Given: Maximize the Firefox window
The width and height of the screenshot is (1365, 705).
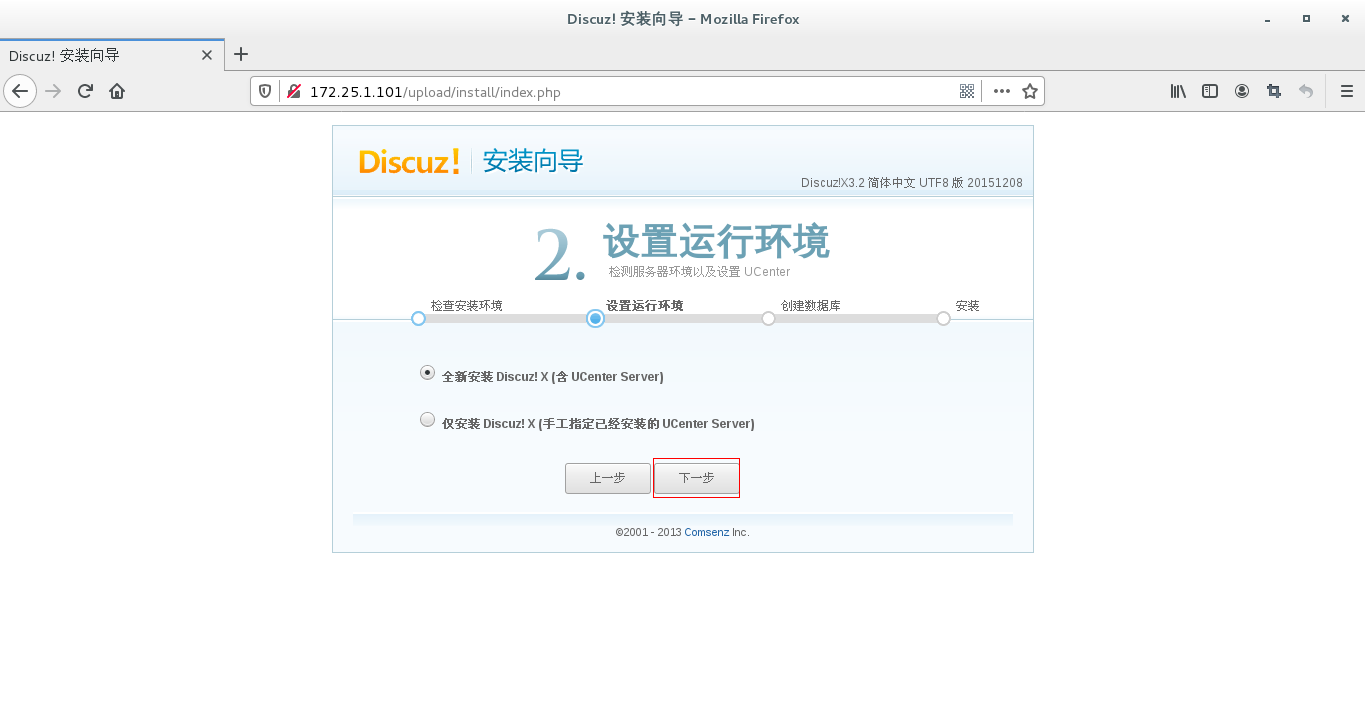Looking at the screenshot, I should pos(1306,19).
